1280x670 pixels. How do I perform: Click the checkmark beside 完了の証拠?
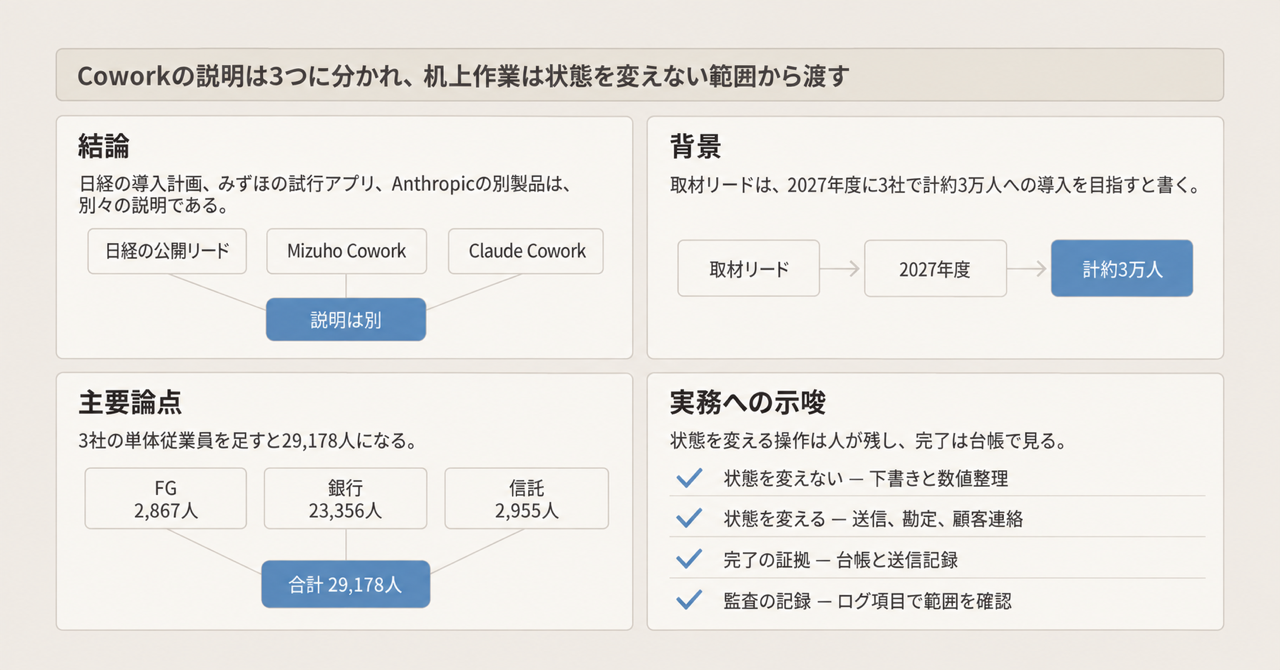click(x=689, y=560)
